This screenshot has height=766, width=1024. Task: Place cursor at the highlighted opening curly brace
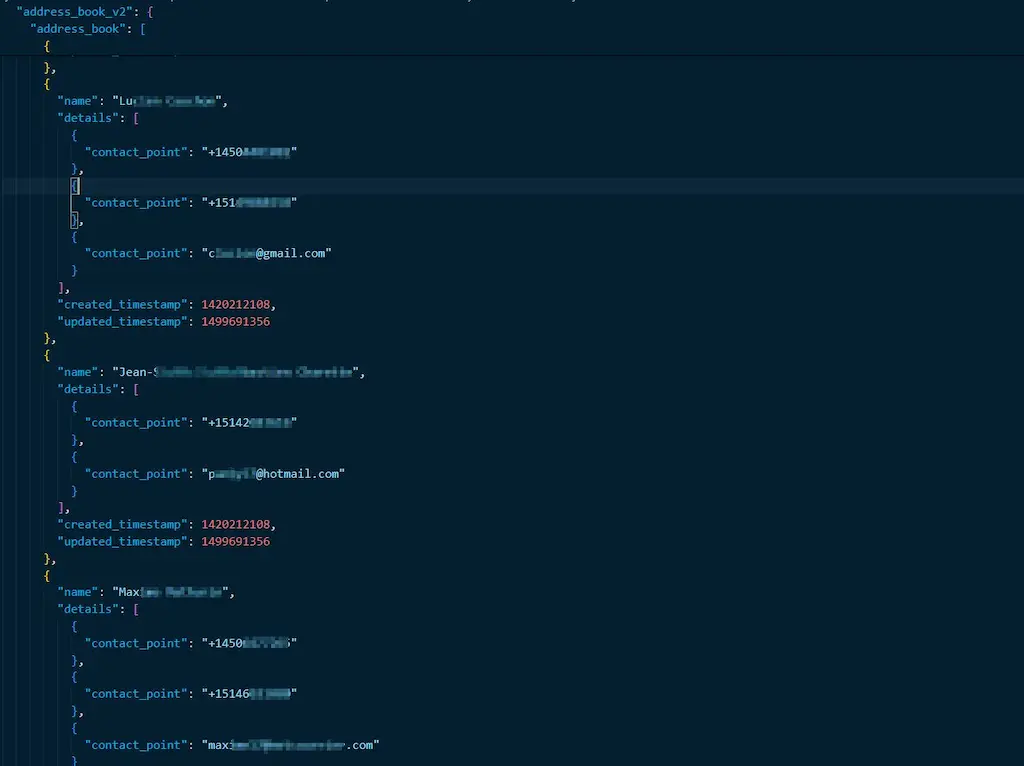(x=74, y=186)
